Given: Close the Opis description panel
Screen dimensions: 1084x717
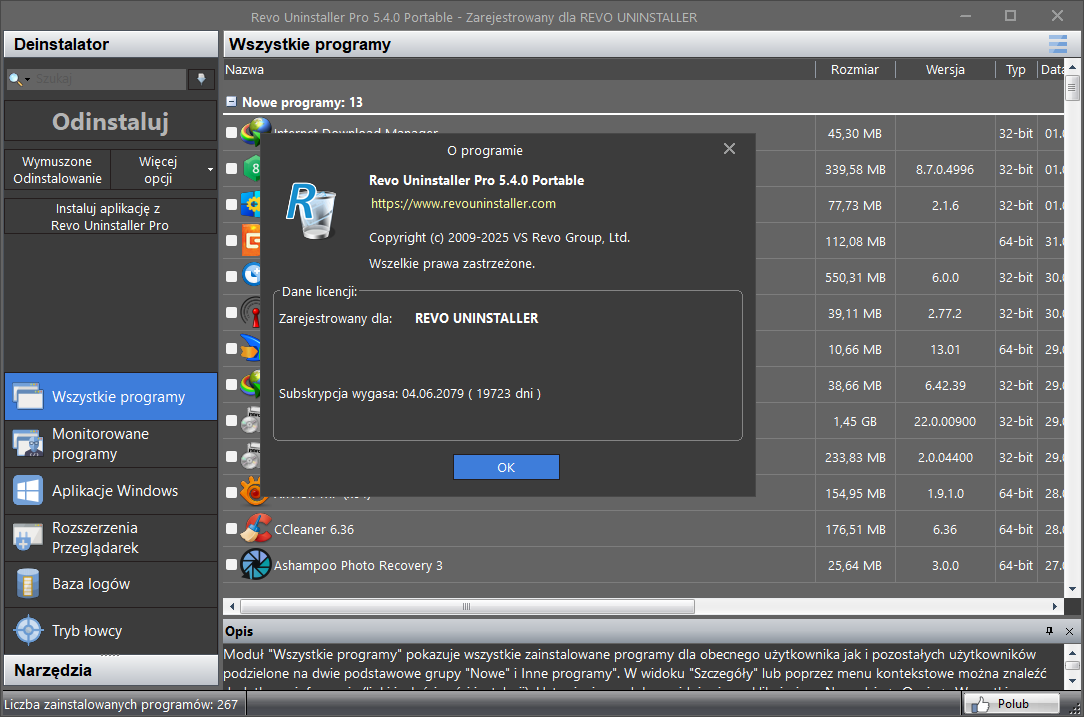Looking at the screenshot, I should 1069,631.
